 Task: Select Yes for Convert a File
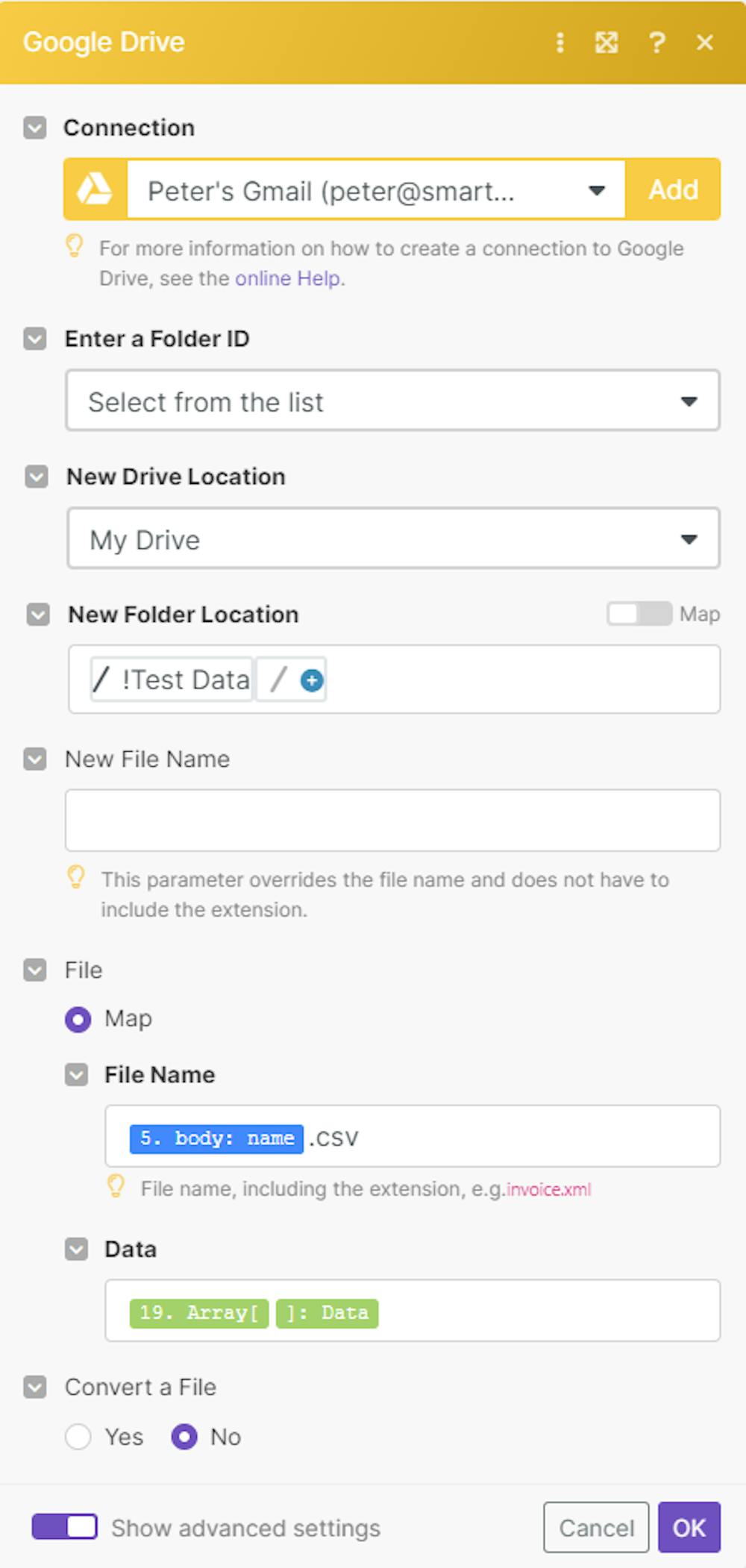point(78,1437)
